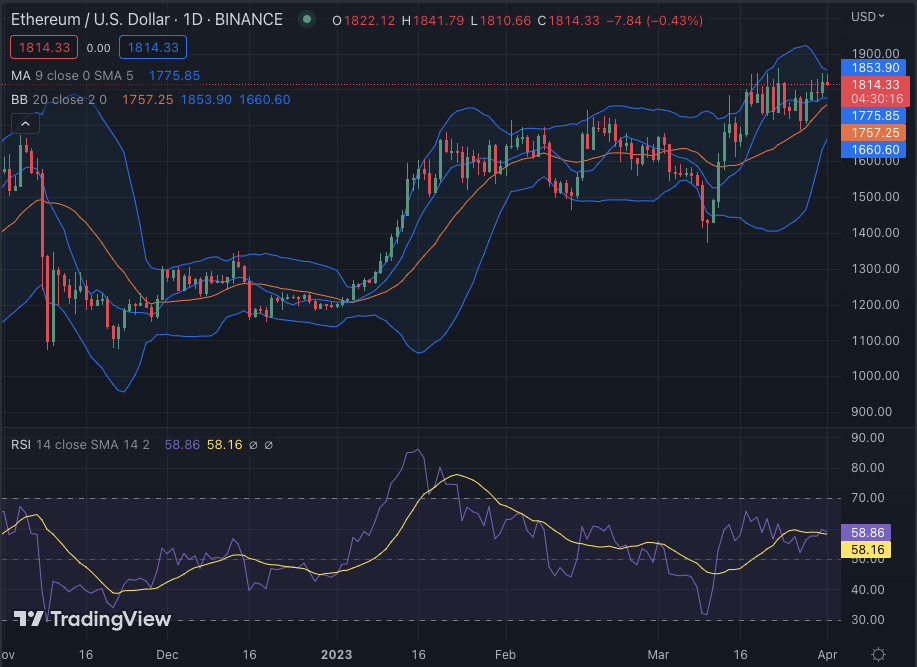
Task: Select the Ethereum / U.S. Dollar symbol title
Action: click(147, 19)
